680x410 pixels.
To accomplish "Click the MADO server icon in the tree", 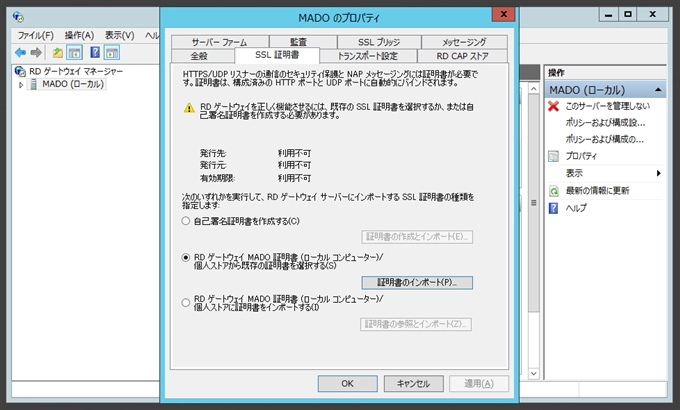I will click(x=33, y=84).
